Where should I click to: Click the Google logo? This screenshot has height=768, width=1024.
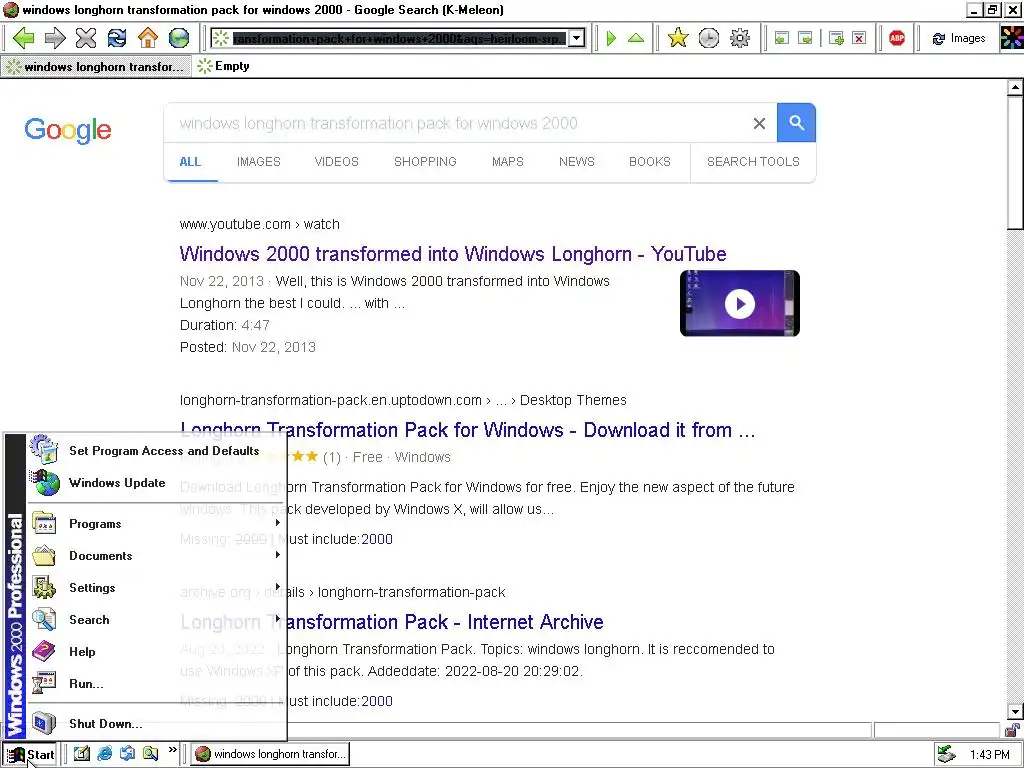click(68, 130)
